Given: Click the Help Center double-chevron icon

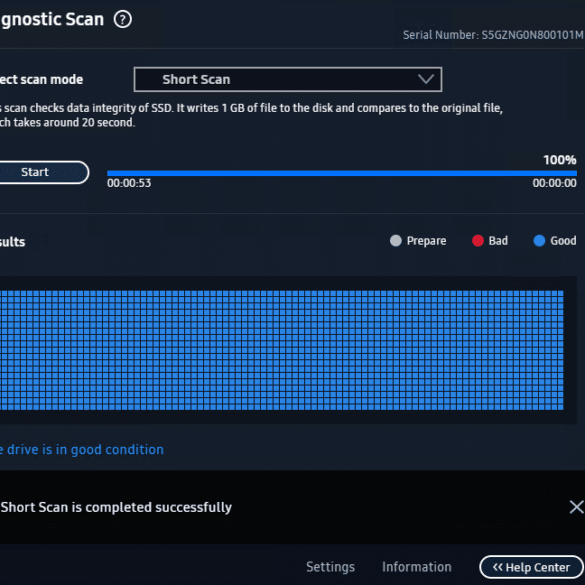Looking at the screenshot, I should pyautogui.click(x=498, y=567).
